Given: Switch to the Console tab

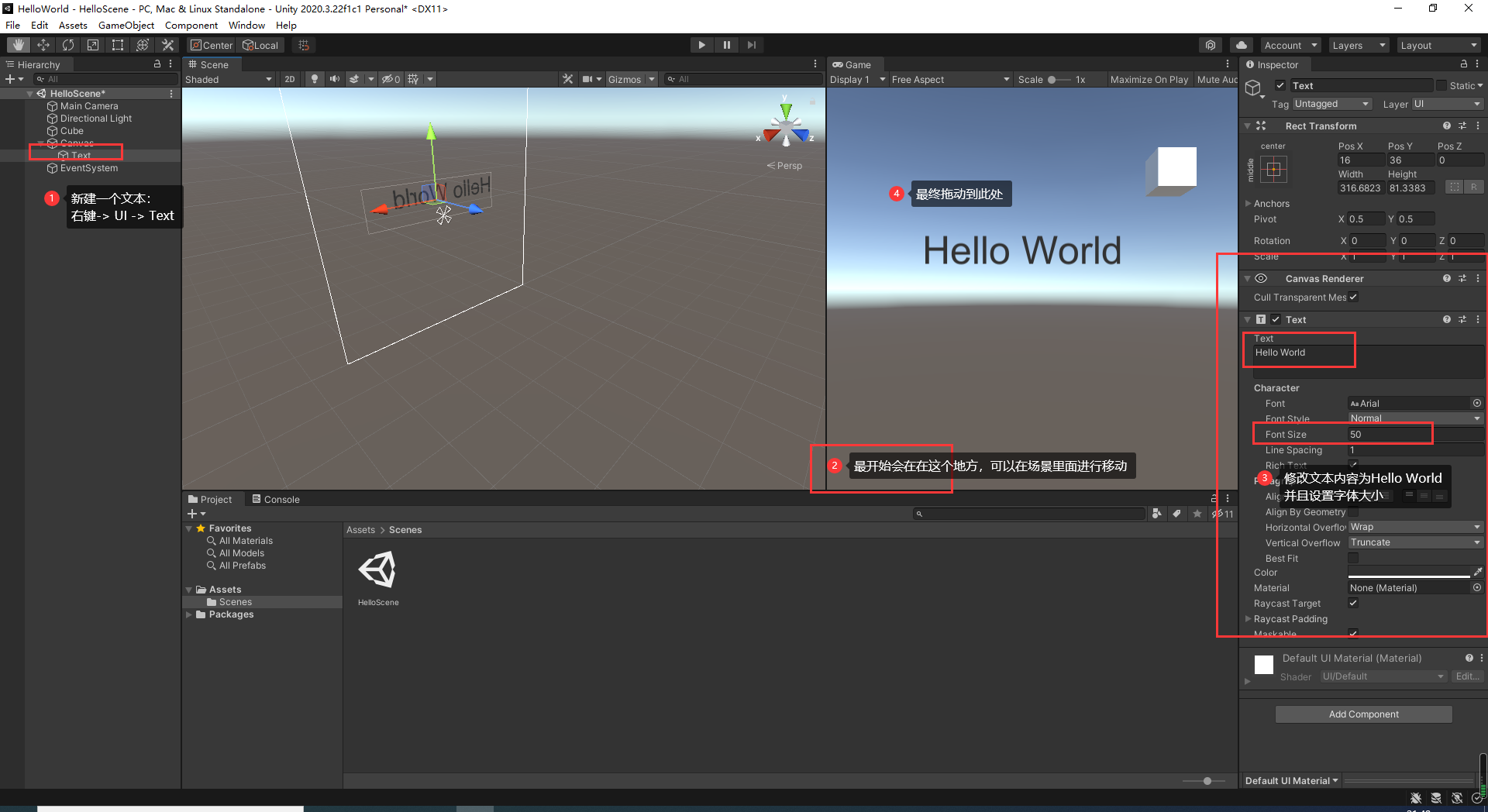Looking at the screenshot, I should point(276,499).
